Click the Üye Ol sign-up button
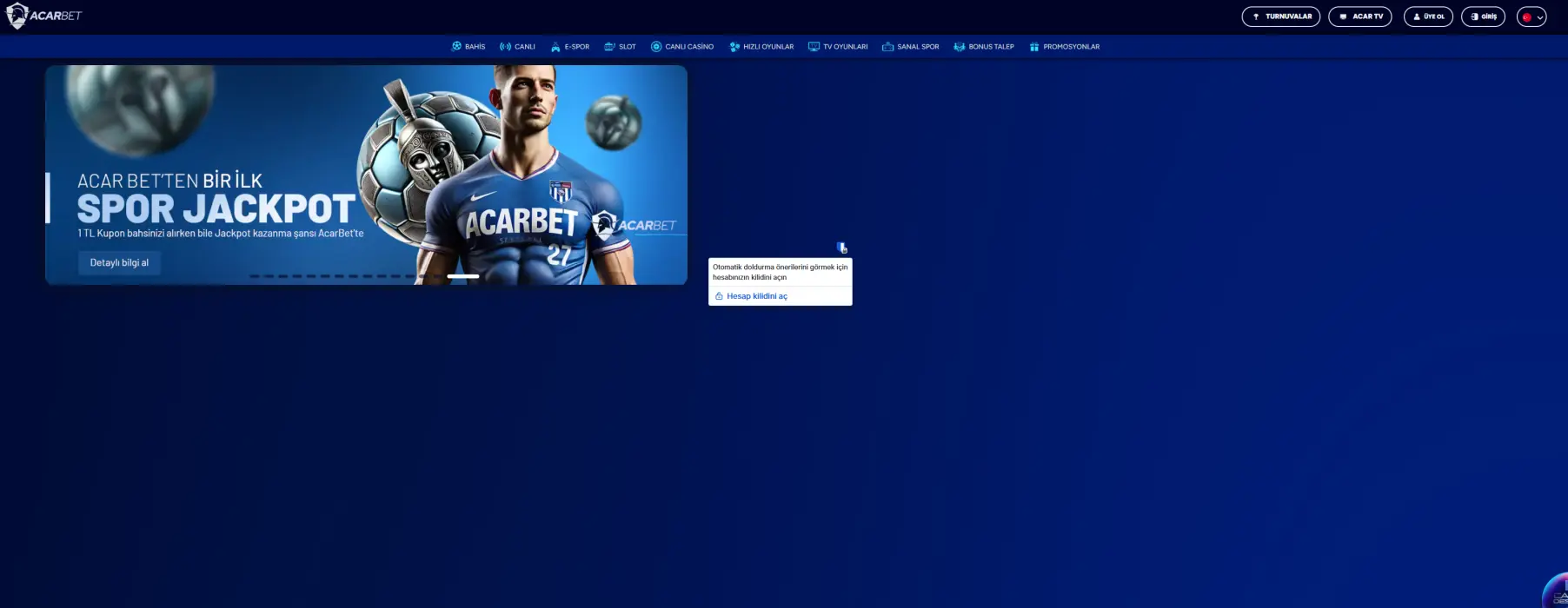This screenshot has height=608, width=1568. [x=1428, y=17]
